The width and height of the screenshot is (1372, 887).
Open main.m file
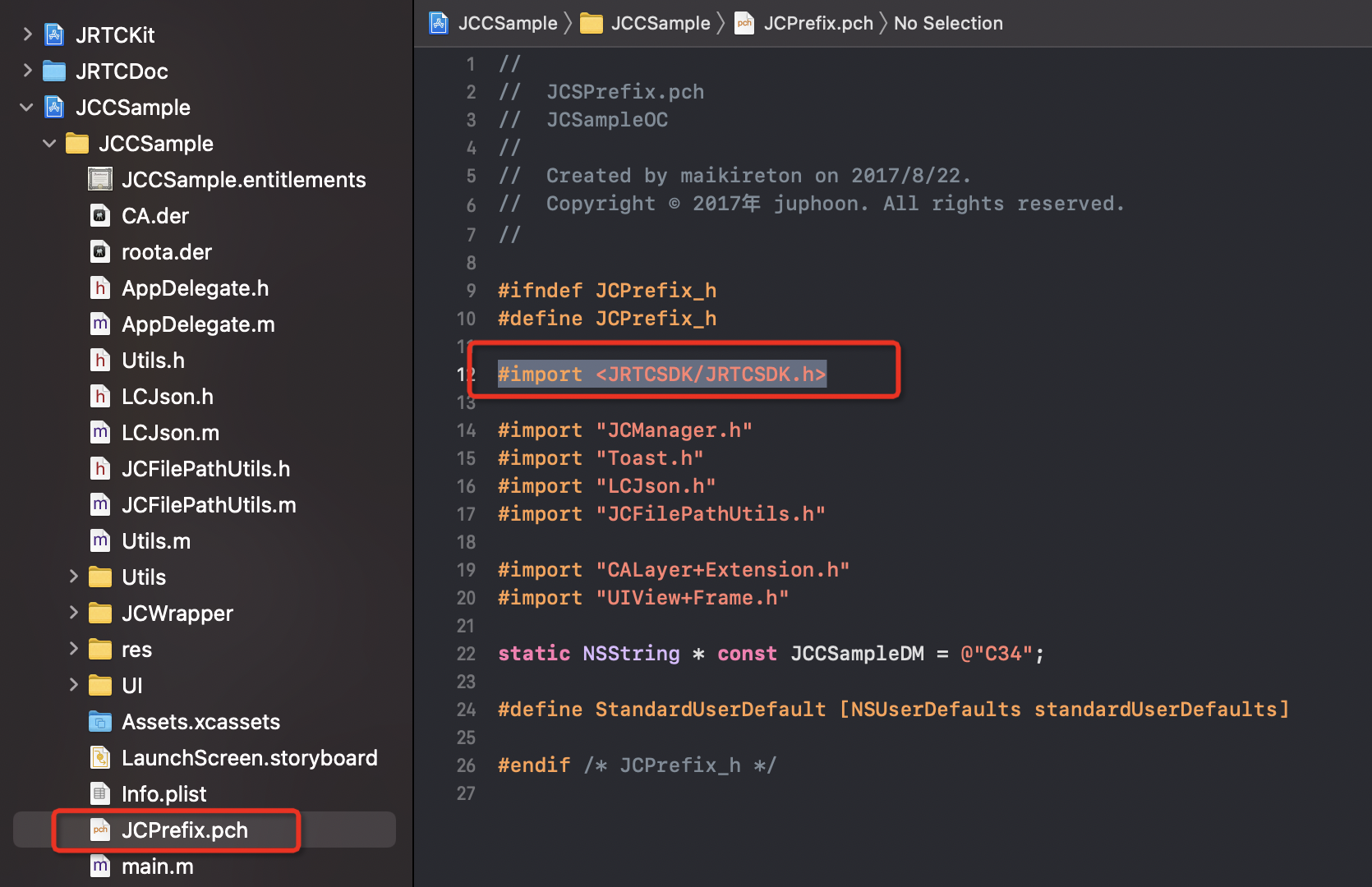(x=158, y=866)
